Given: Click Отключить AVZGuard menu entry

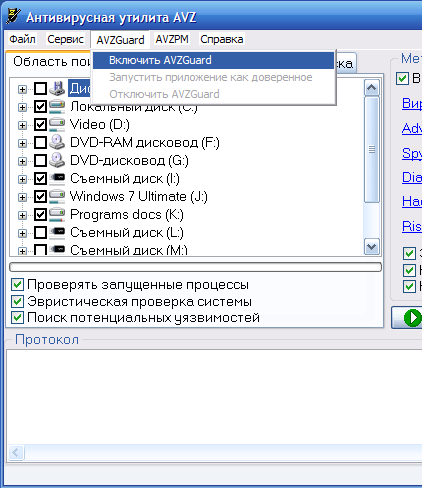Looking at the screenshot, I should [x=213, y=94].
